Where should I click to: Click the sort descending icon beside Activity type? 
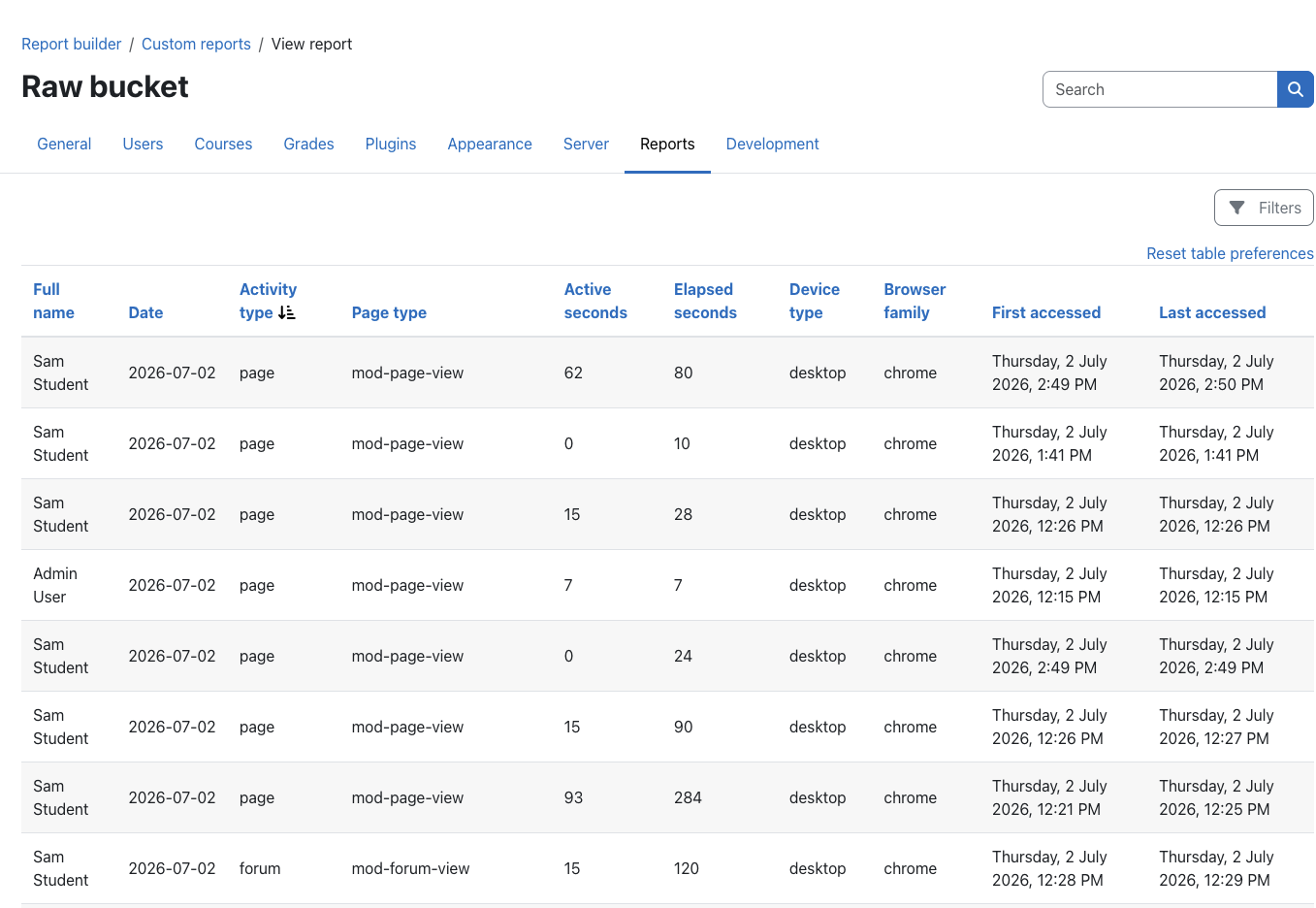click(x=286, y=312)
